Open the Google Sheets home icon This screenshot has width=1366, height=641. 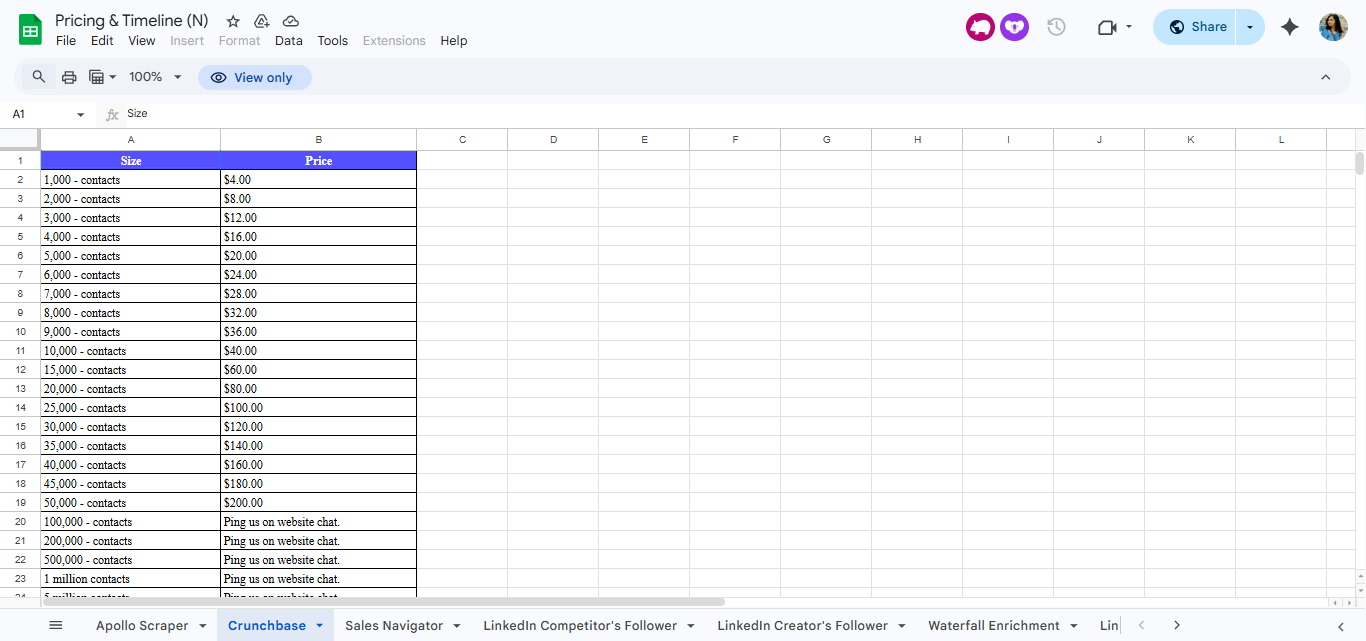(30, 30)
